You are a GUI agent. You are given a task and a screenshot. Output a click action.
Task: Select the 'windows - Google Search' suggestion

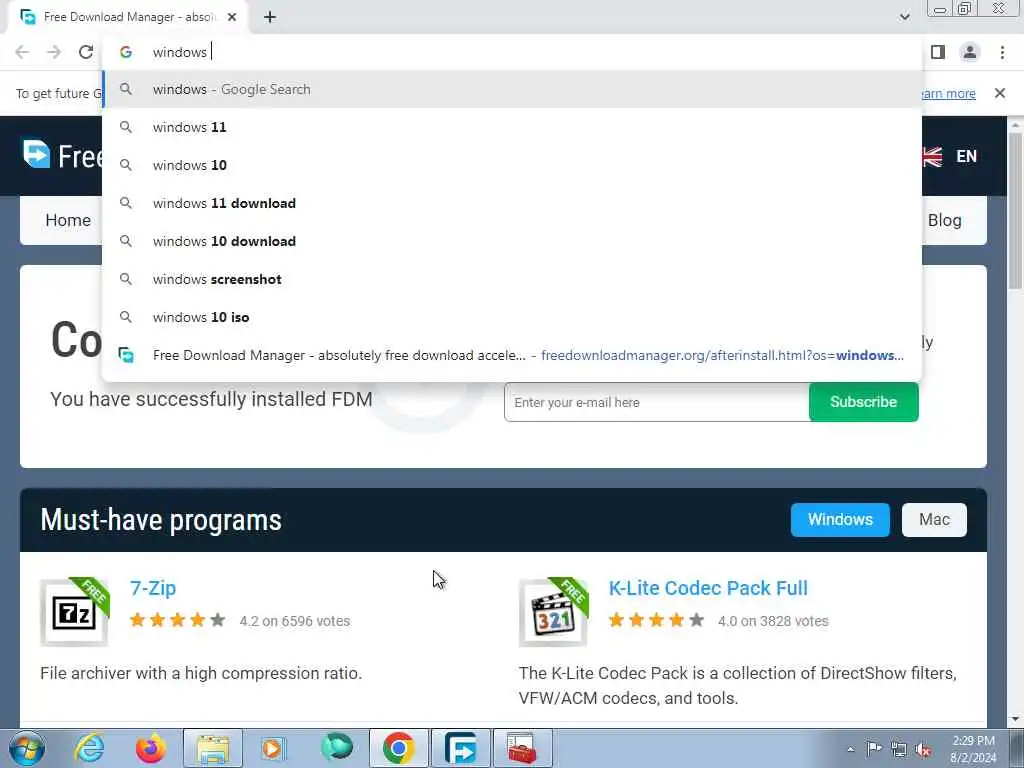click(x=512, y=89)
